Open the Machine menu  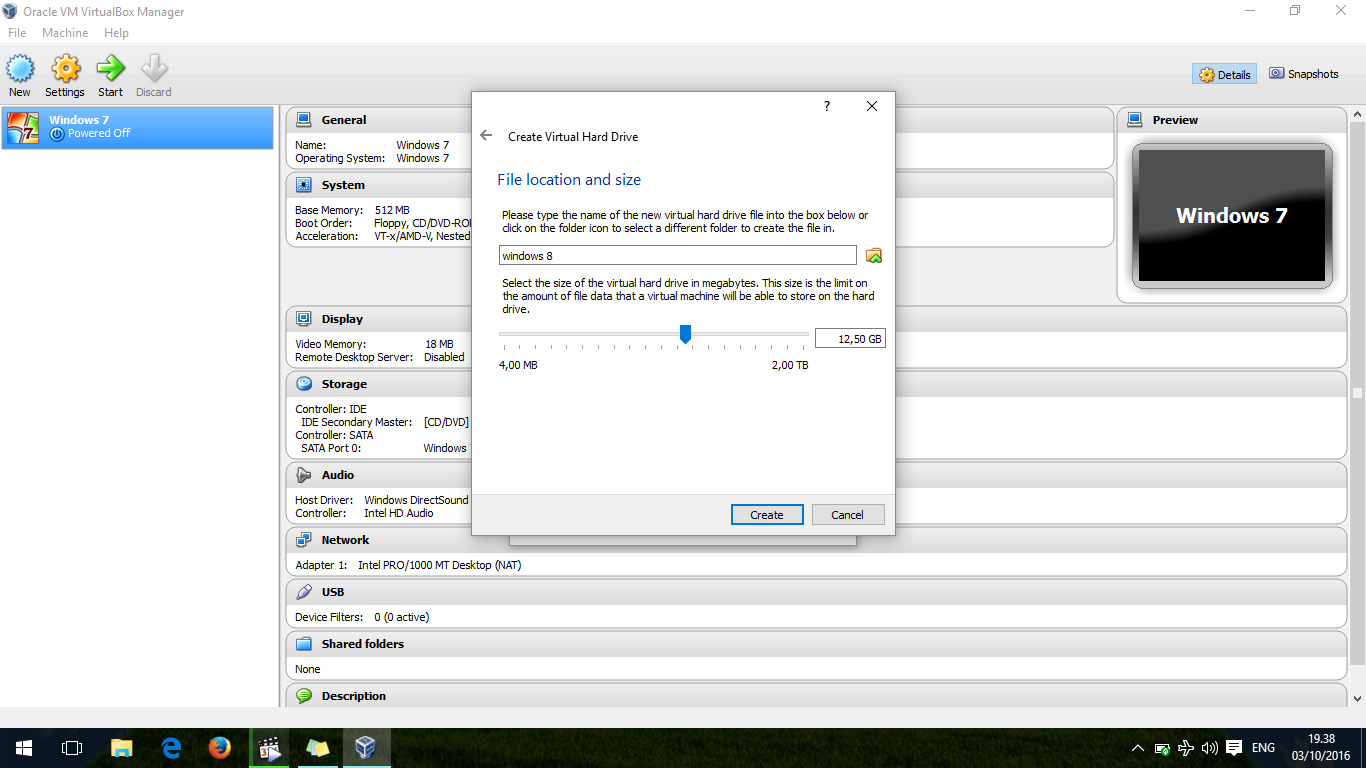65,33
